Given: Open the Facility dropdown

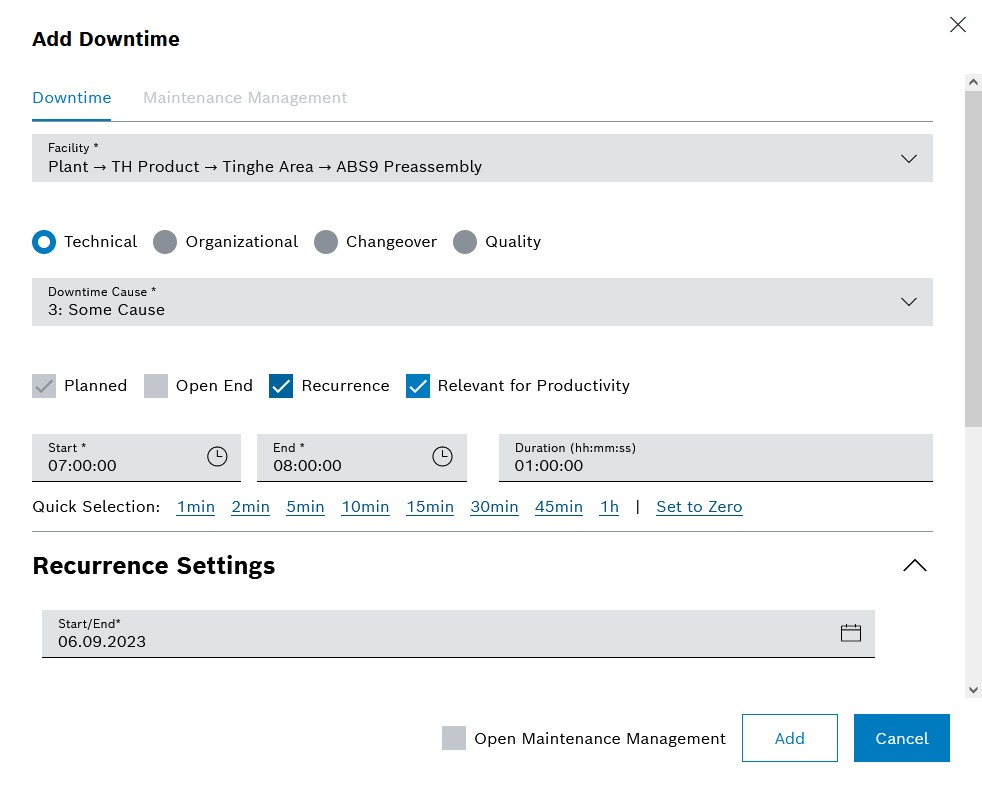Looking at the screenshot, I should point(908,158).
